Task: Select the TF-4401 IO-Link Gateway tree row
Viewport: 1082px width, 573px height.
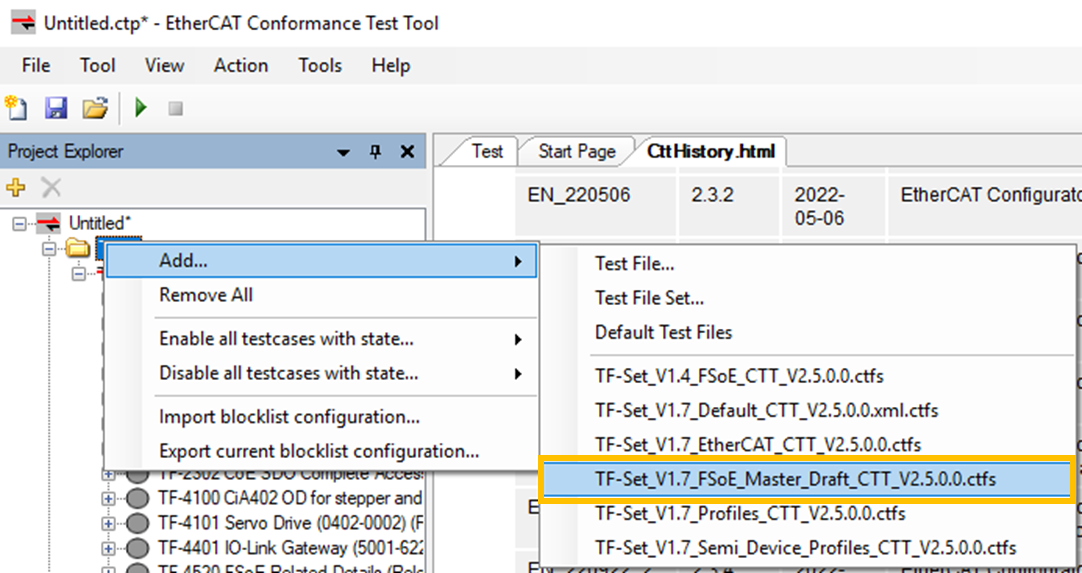Action: (x=290, y=548)
